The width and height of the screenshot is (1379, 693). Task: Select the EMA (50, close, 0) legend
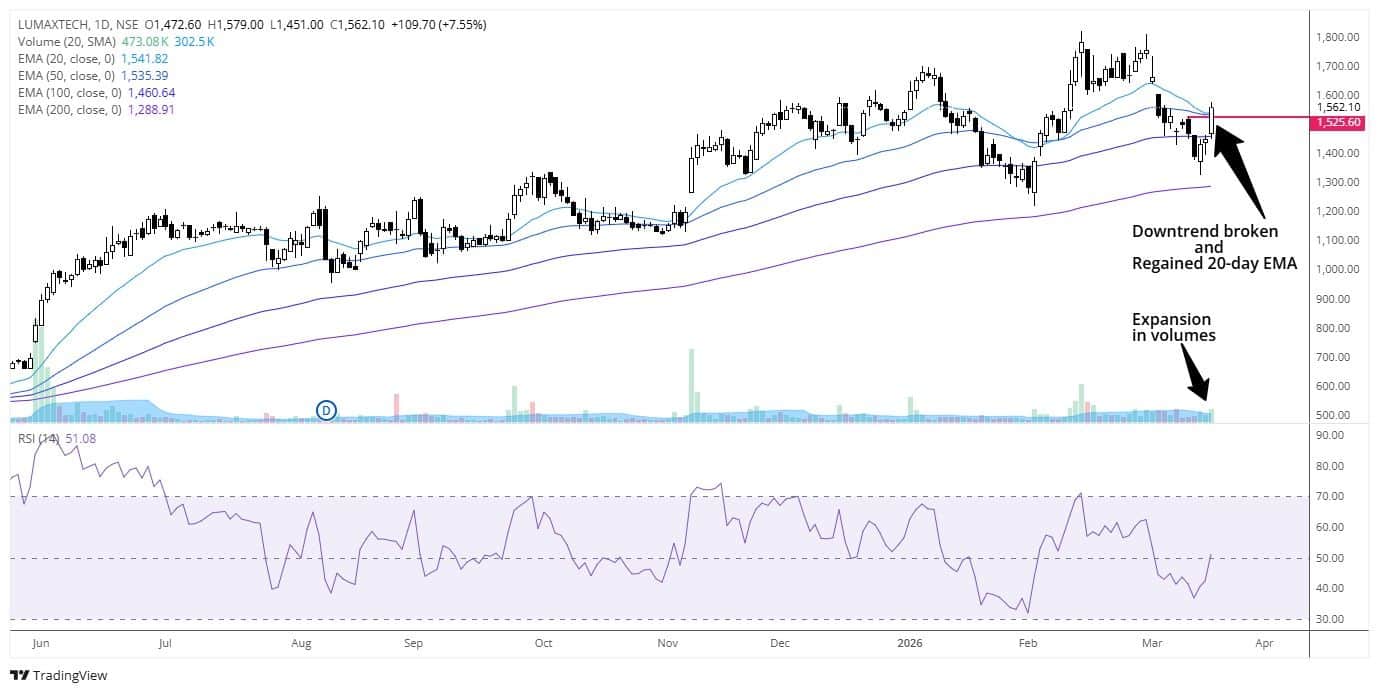pyautogui.click(x=66, y=75)
